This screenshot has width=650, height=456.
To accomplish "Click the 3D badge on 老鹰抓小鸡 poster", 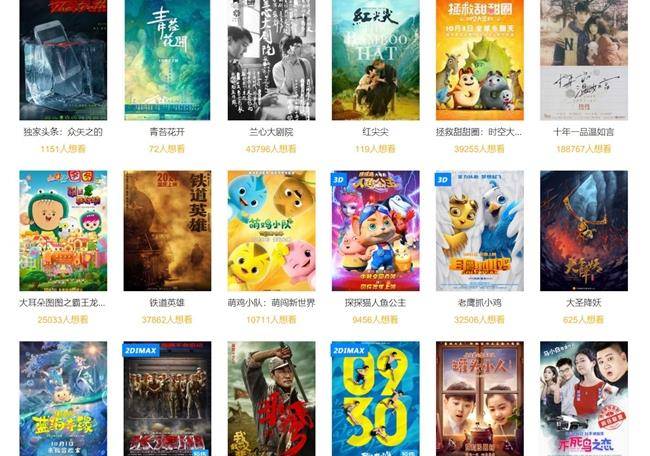I will point(443,179).
